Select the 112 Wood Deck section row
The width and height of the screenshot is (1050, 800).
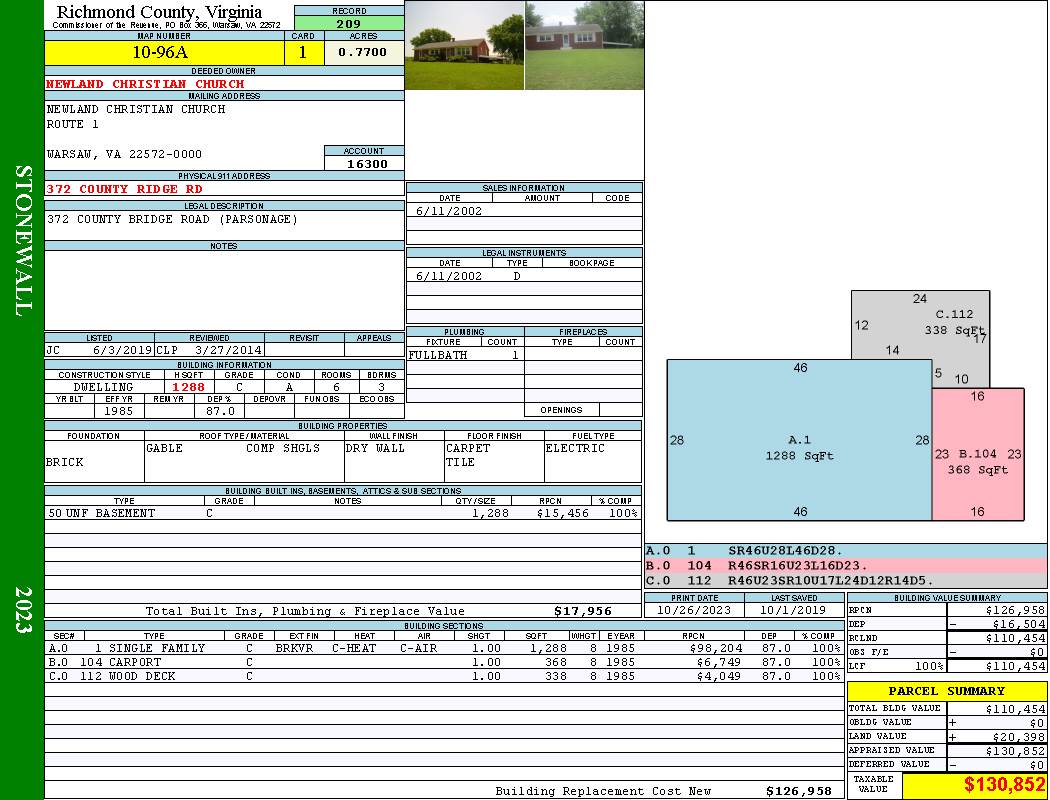pyautogui.click(x=442, y=676)
